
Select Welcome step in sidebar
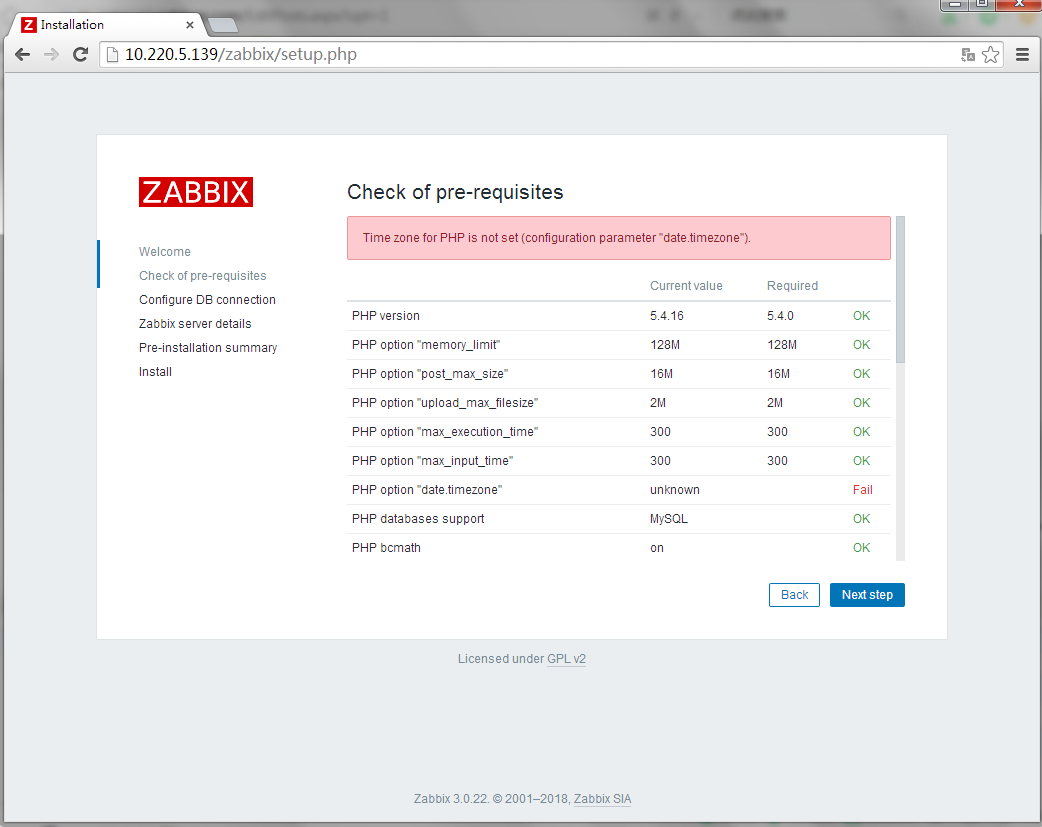[x=165, y=252]
